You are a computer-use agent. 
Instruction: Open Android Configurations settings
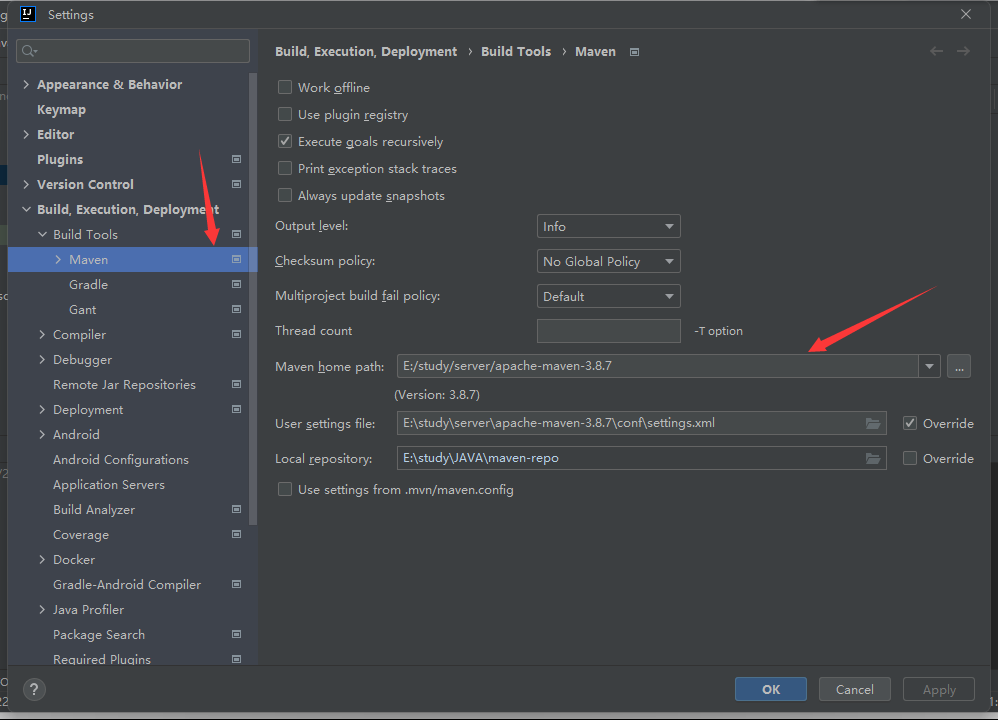click(121, 460)
